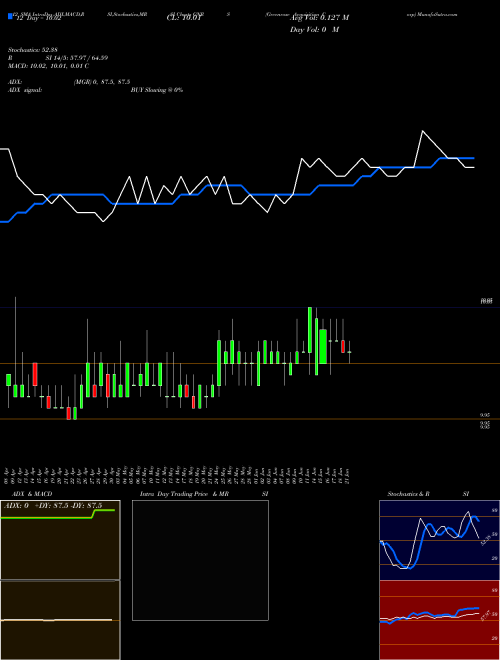Open the ADX indicator chart panel

tap(60, 540)
